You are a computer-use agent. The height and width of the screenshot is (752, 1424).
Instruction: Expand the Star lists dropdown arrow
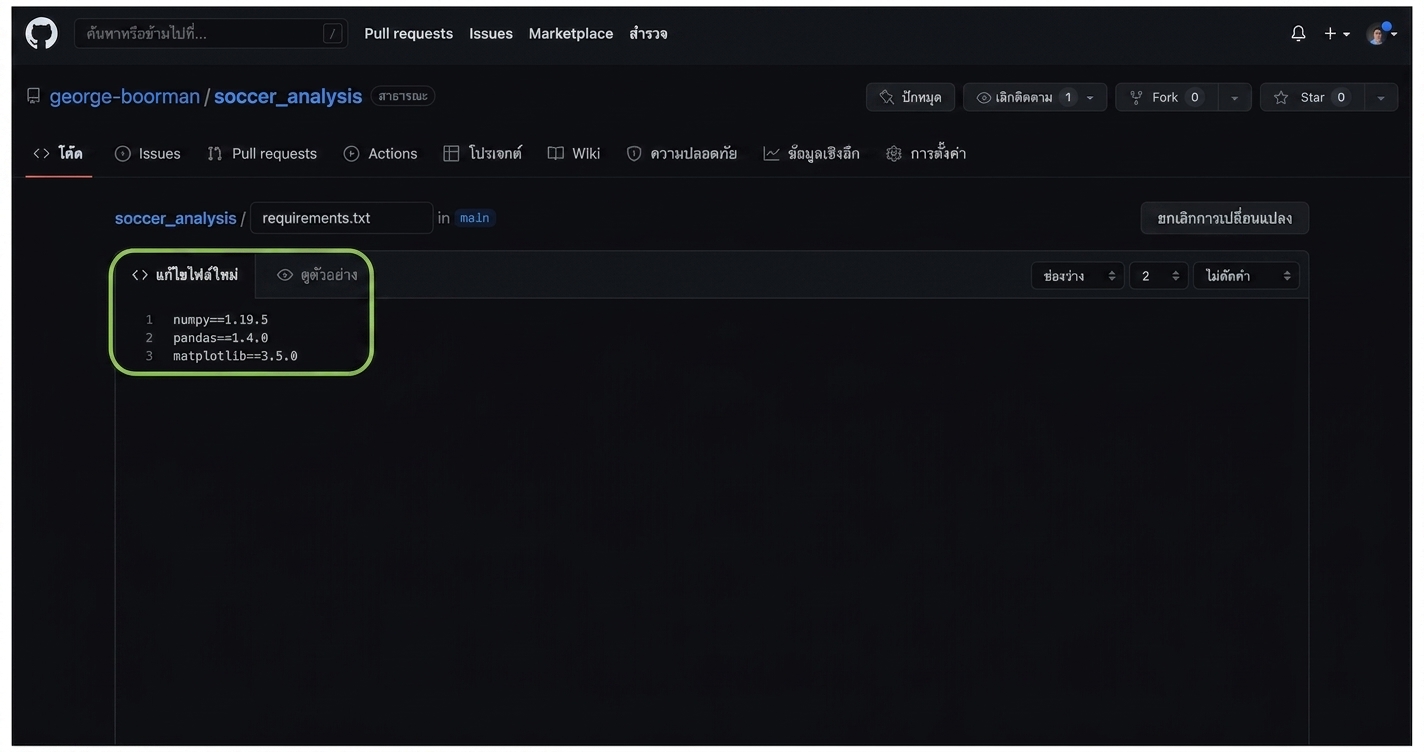point(1381,97)
